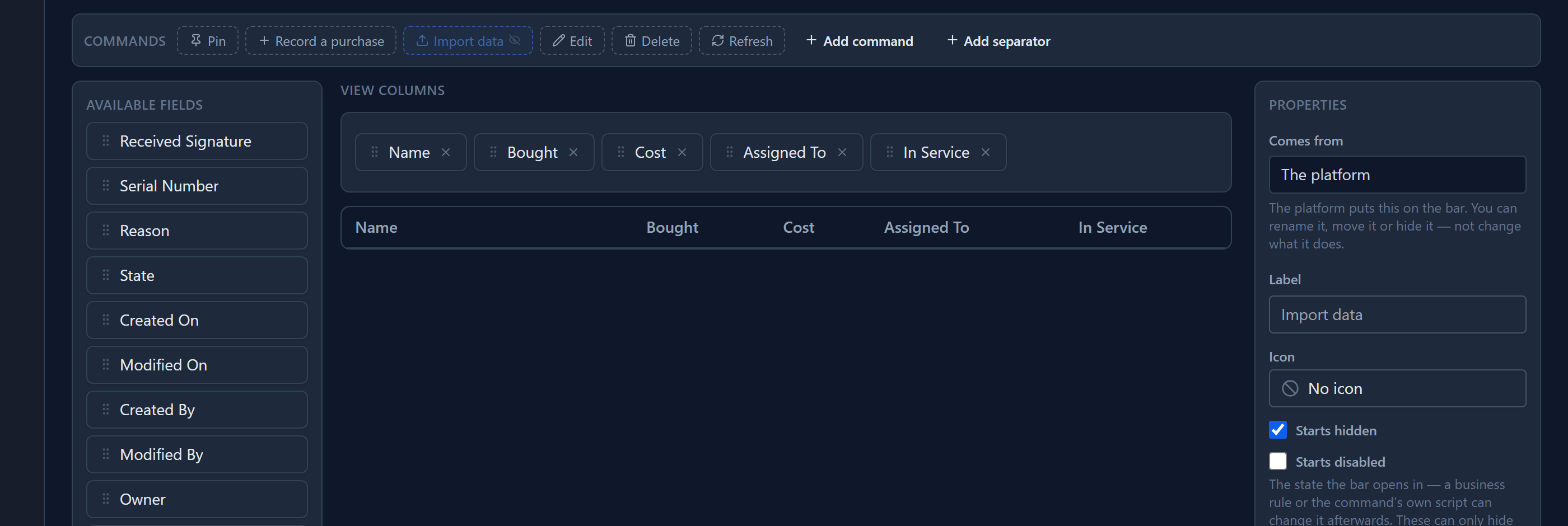Select the Created By available field
Screen dimensions: 1568x526
click(197, 409)
